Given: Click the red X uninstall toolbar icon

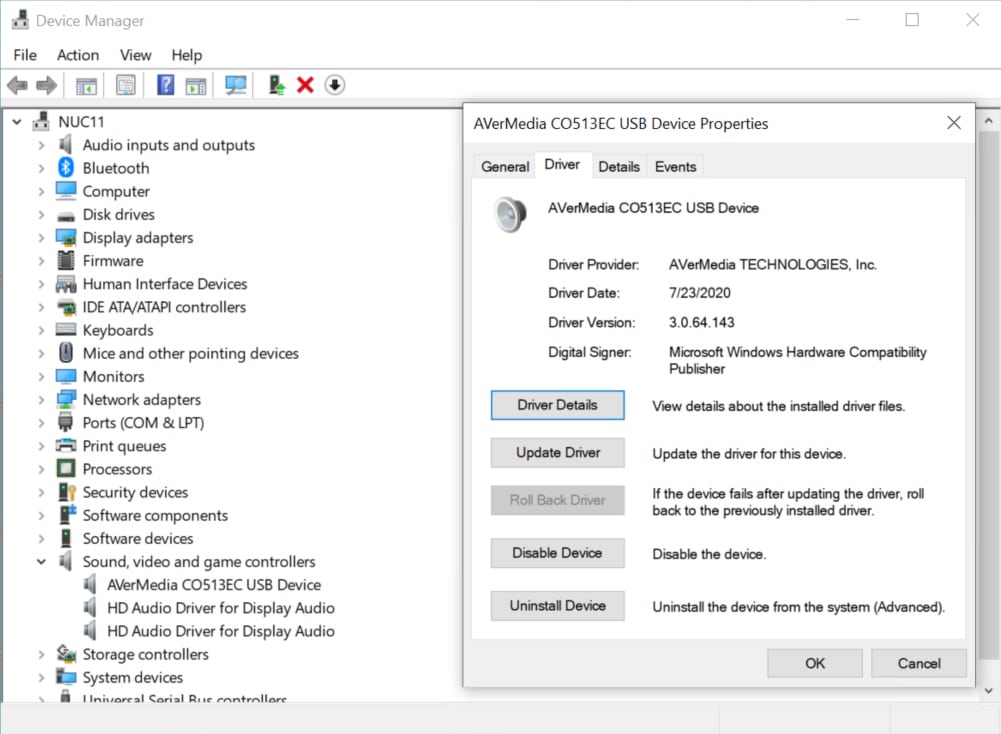Looking at the screenshot, I should pyautogui.click(x=305, y=85).
